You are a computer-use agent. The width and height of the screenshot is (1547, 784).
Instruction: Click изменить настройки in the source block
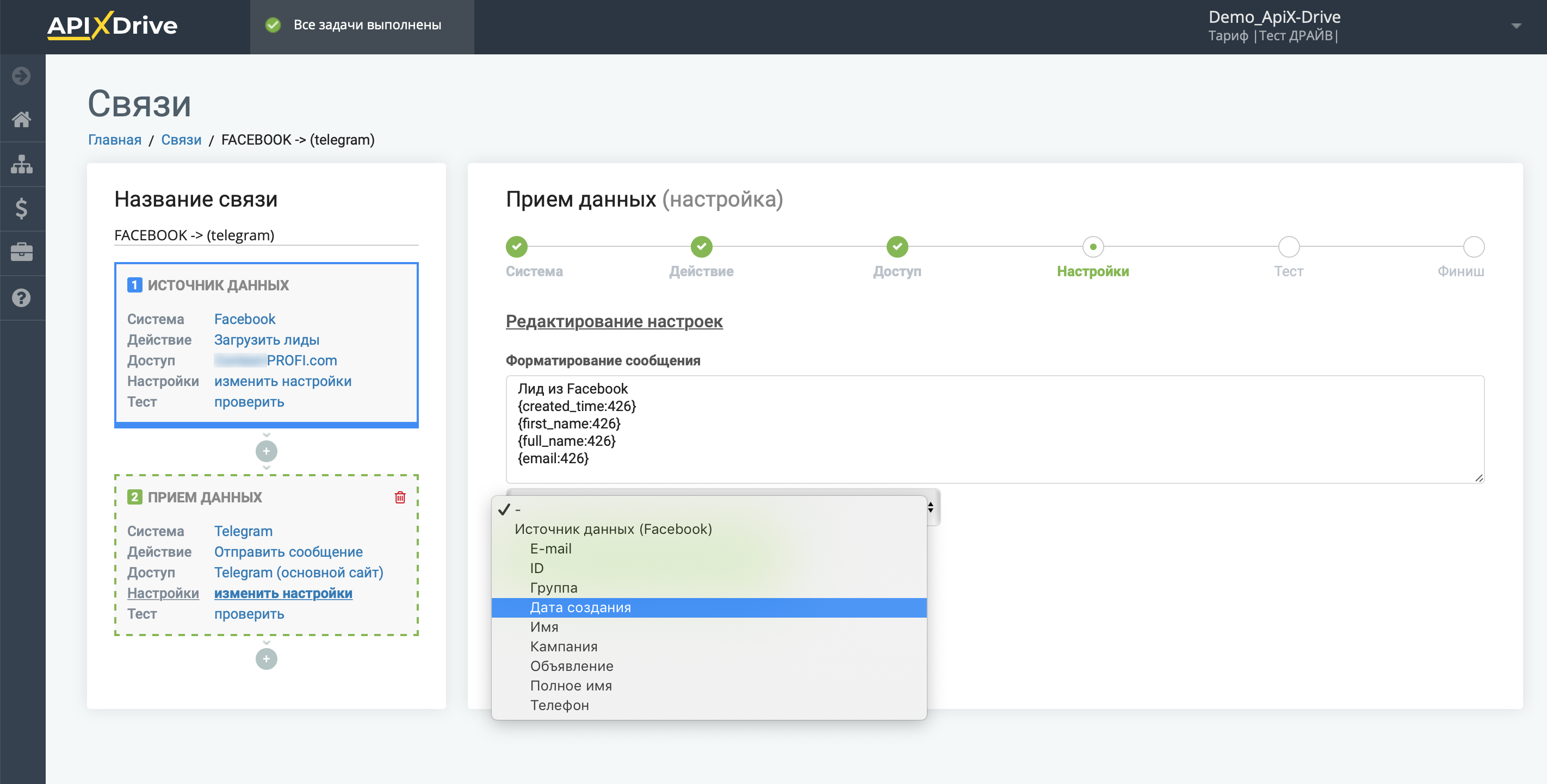coord(283,381)
